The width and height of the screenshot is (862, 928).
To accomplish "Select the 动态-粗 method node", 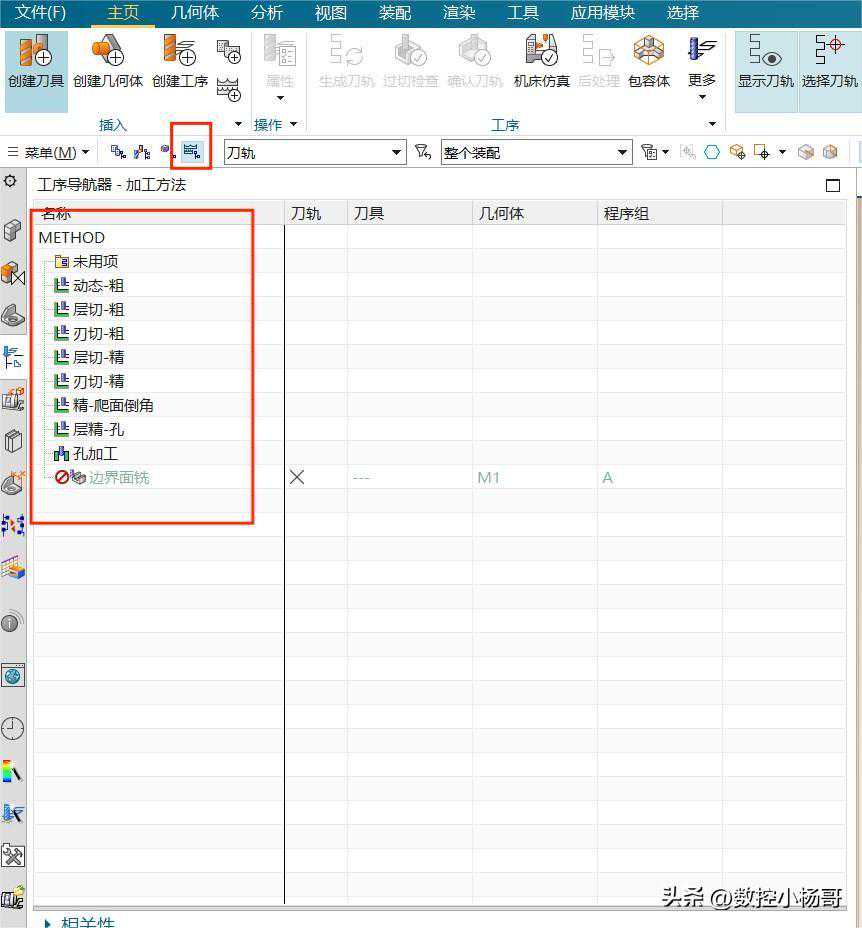I will point(98,285).
